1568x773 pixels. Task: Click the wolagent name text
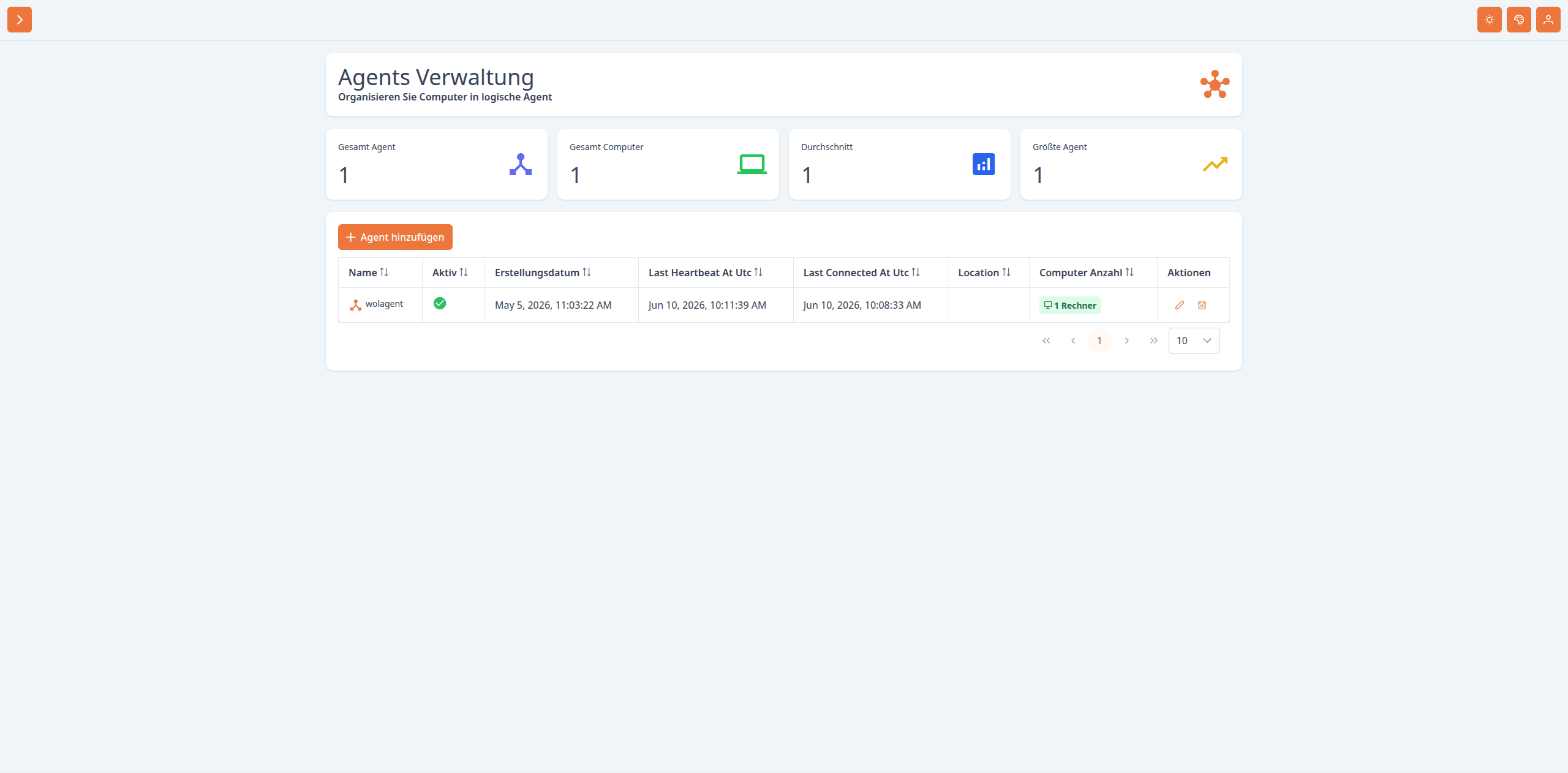[384, 304]
